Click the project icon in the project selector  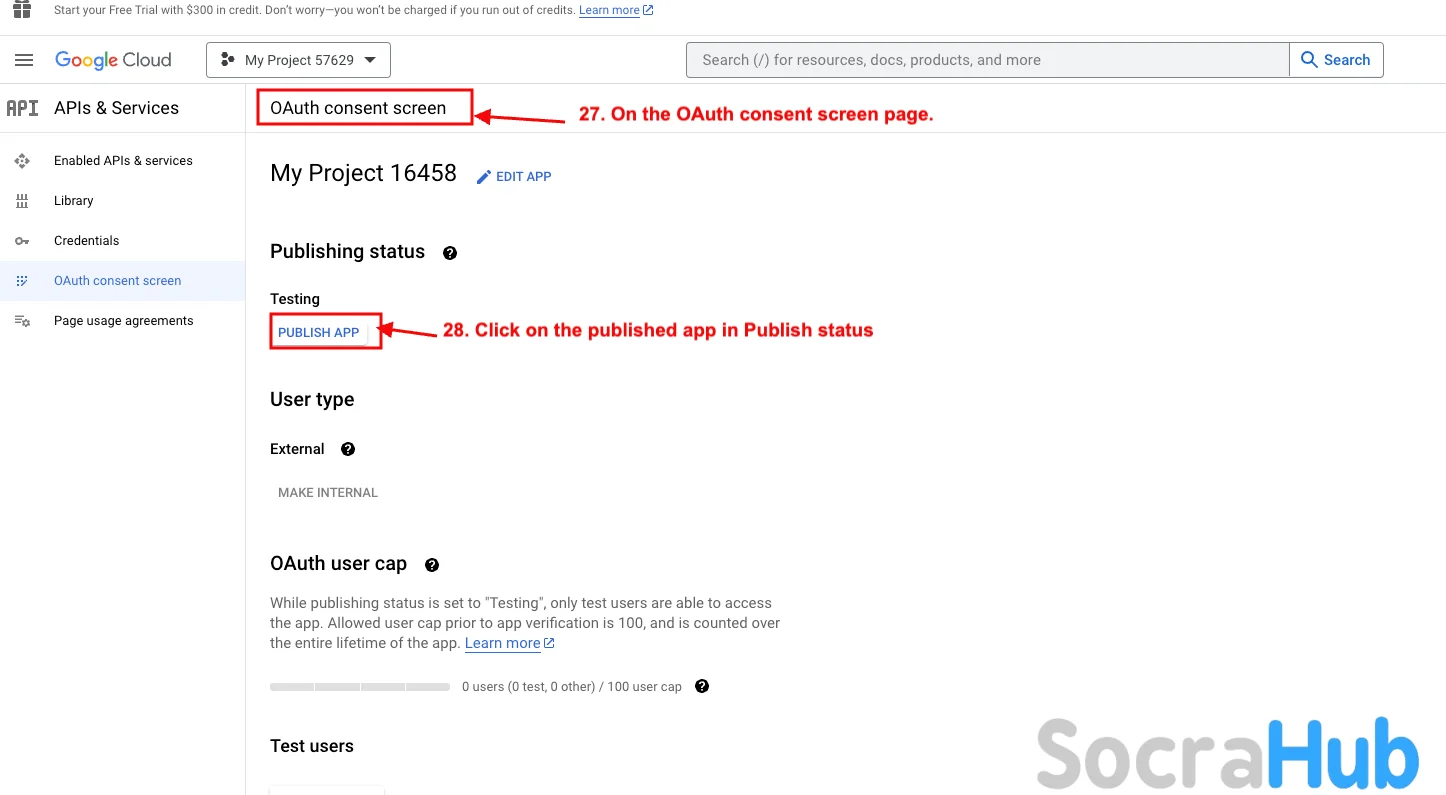pos(228,60)
